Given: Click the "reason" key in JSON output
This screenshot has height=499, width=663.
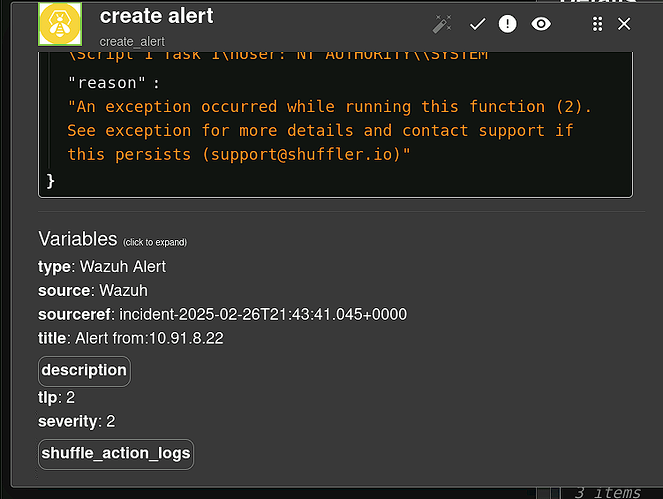Looking at the screenshot, I should (x=113, y=82).
